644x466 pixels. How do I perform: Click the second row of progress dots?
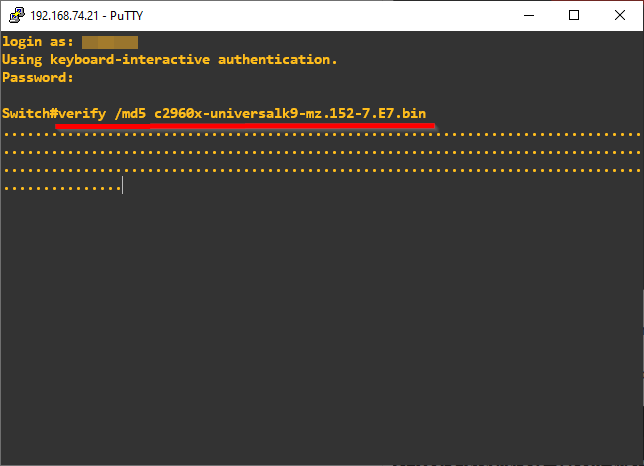click(320, 151)
